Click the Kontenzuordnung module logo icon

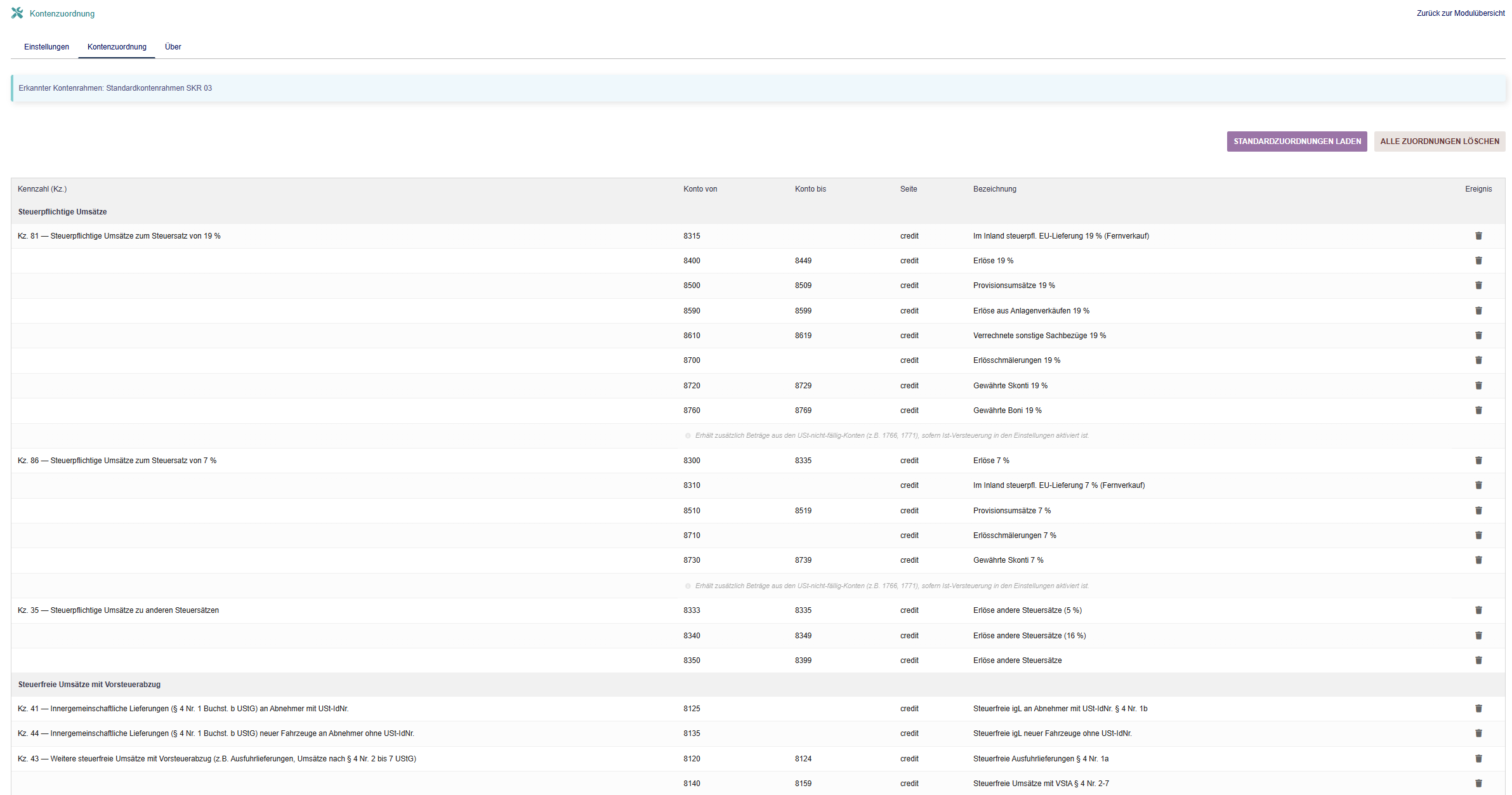point(17,13)
